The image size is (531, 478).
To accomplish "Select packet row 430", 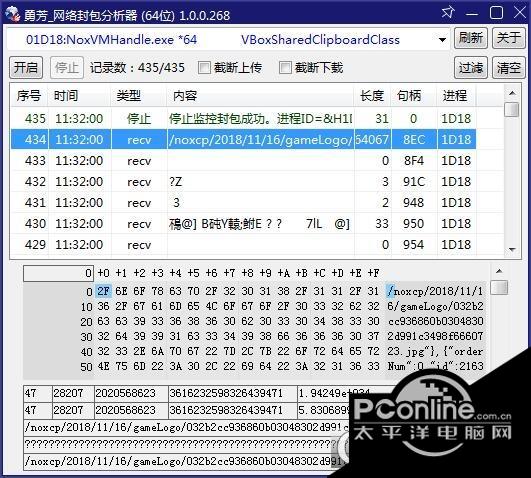I will [243, 224].
